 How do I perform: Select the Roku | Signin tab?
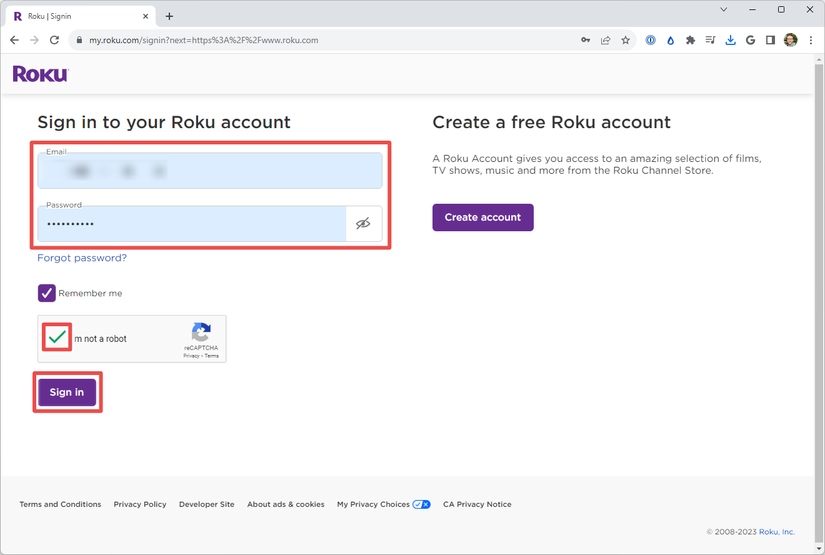pyautogui.click(x=75, y=16)
